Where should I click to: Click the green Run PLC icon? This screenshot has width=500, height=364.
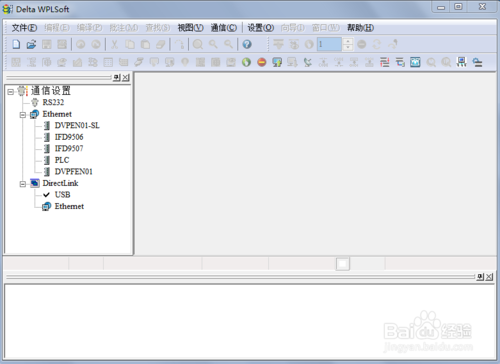click(x=246, y=62)
